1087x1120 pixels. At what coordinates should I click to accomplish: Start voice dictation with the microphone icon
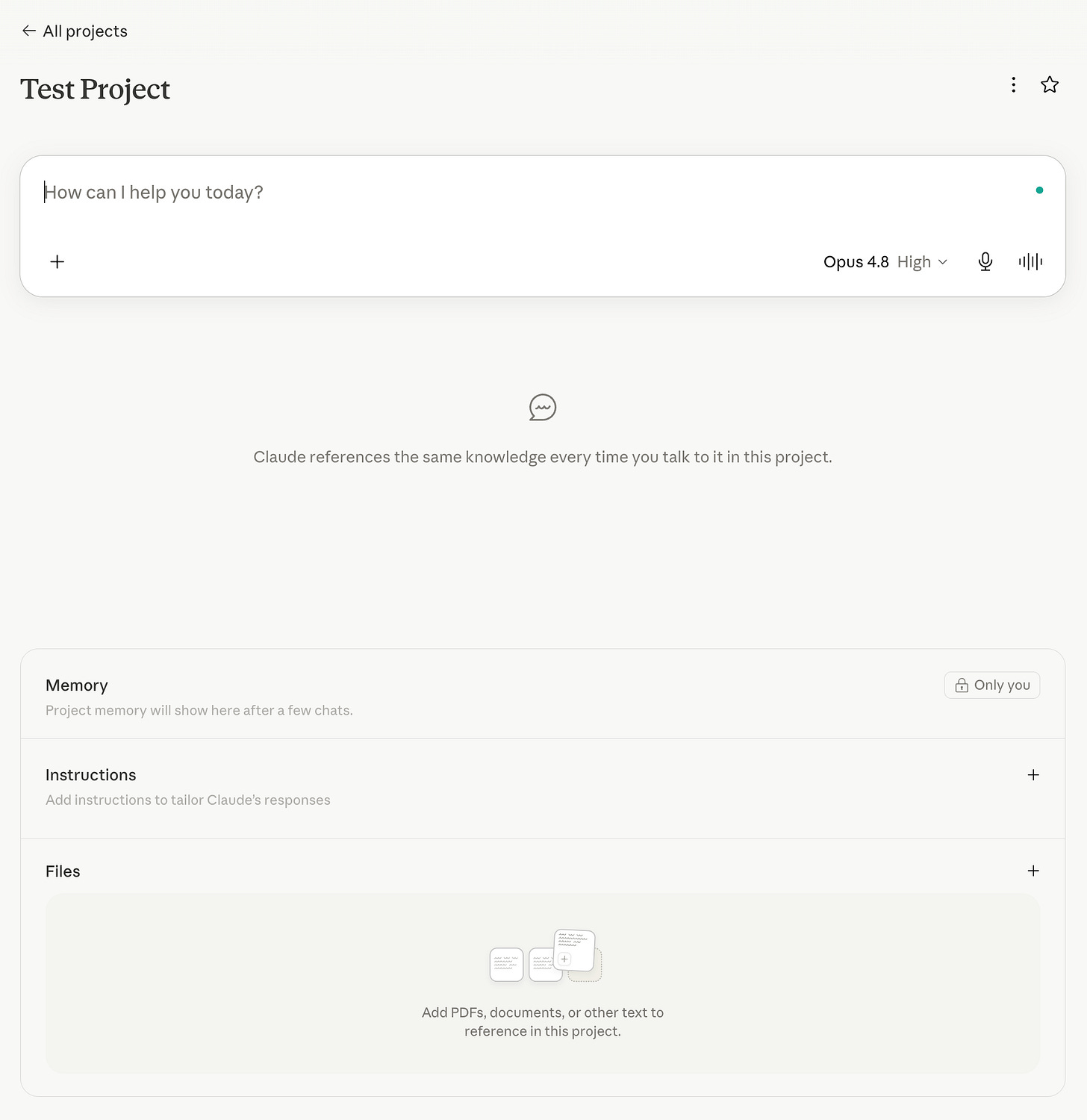[985, 261]
